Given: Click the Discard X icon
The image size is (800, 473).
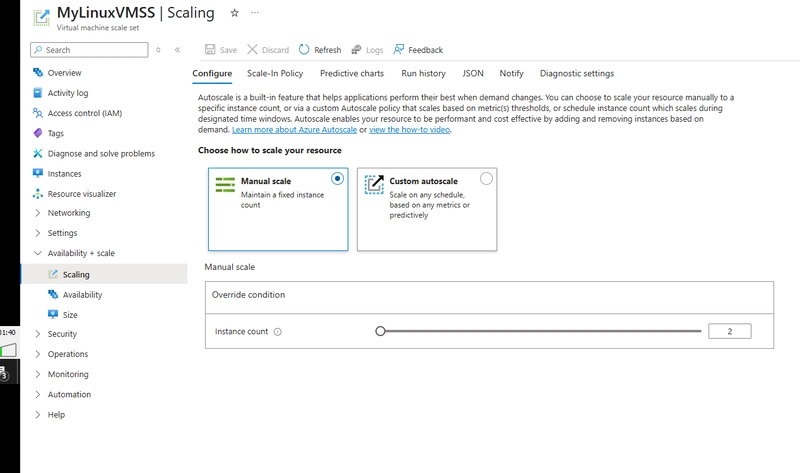Looking at the screenshot, I should coord(252,49).
